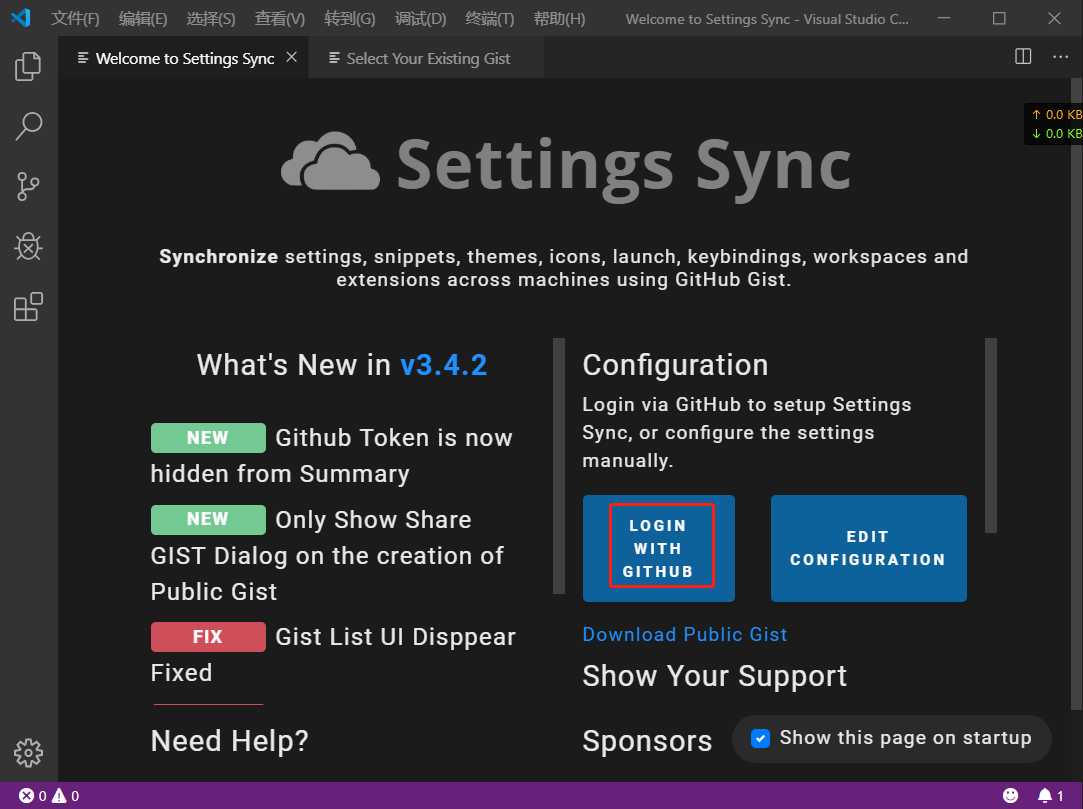Open the 编辑(E) menu
The image size is (1083, 809).
click(x=143, y=19)
